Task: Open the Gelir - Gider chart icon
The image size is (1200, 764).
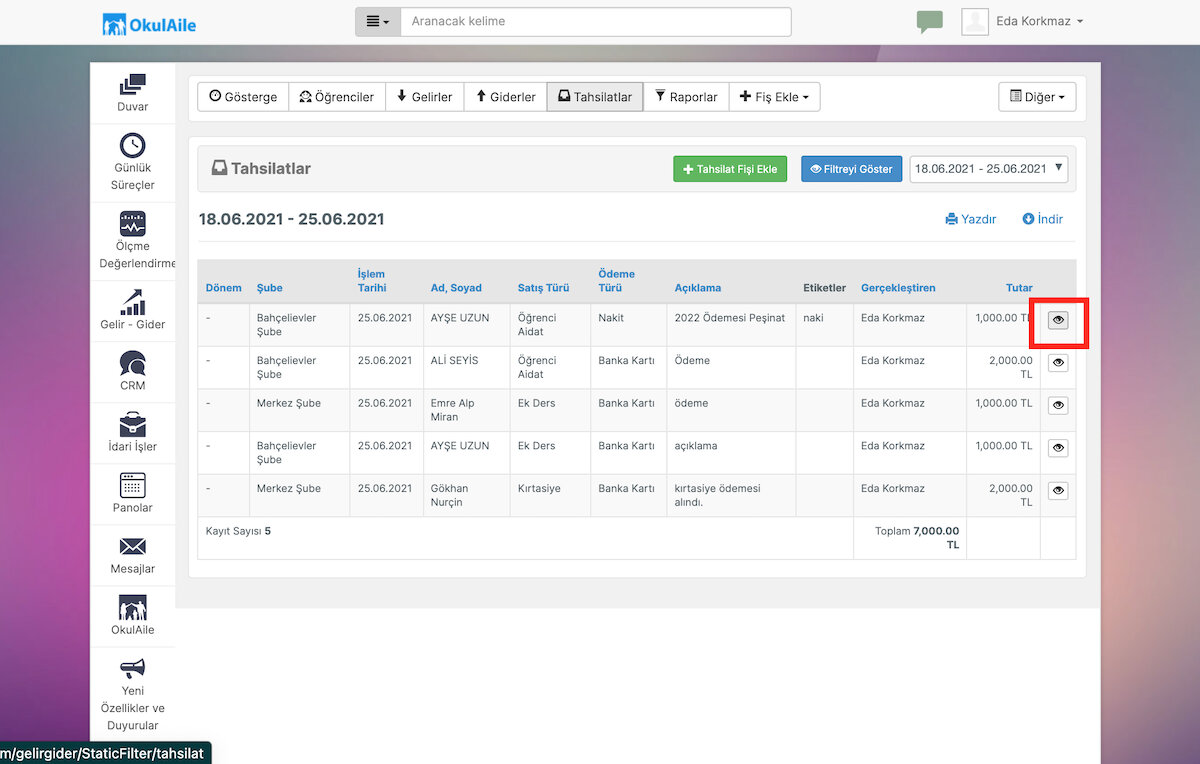Action: 132,302
